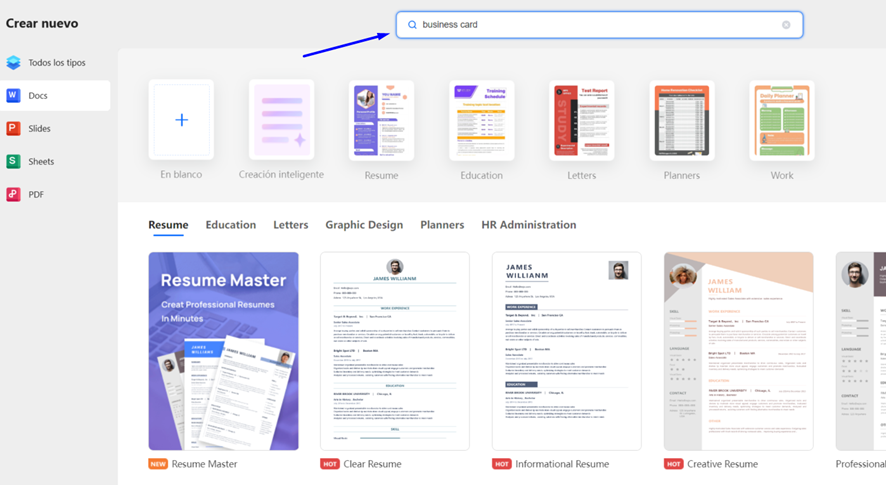This screenshot has width=886, height=485.
Task: Switch to the Resume tab
Action: point(168,225)
